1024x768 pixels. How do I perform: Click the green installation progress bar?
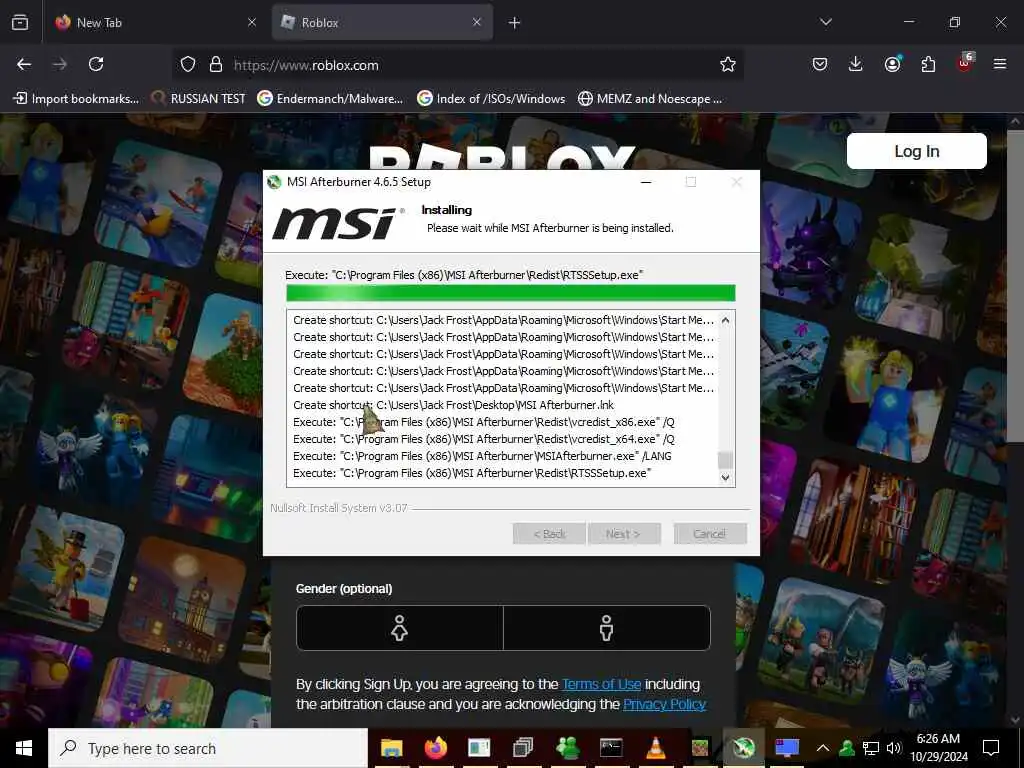(511, 293)
